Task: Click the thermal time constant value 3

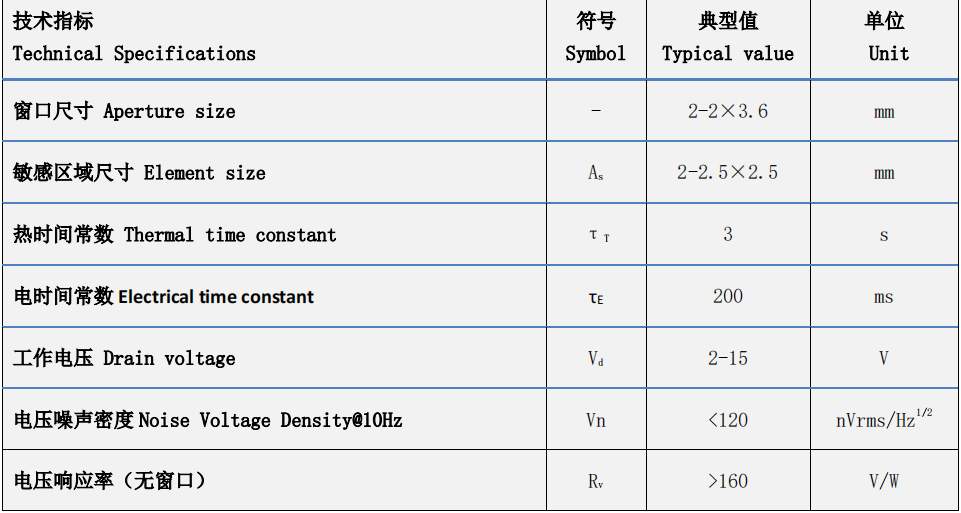Action: point(727,234)
